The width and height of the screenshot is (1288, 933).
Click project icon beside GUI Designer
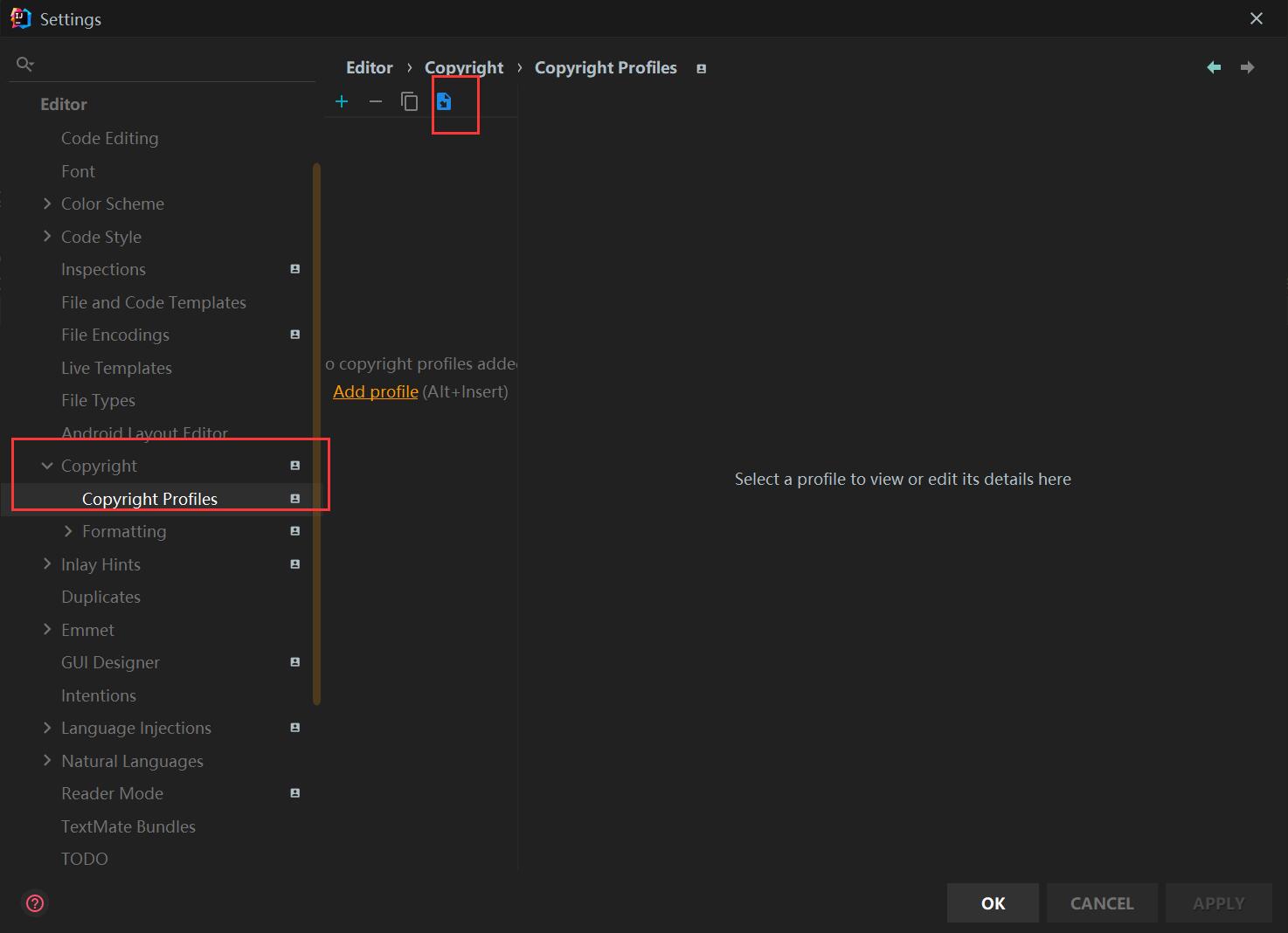(x=295, y=662)
